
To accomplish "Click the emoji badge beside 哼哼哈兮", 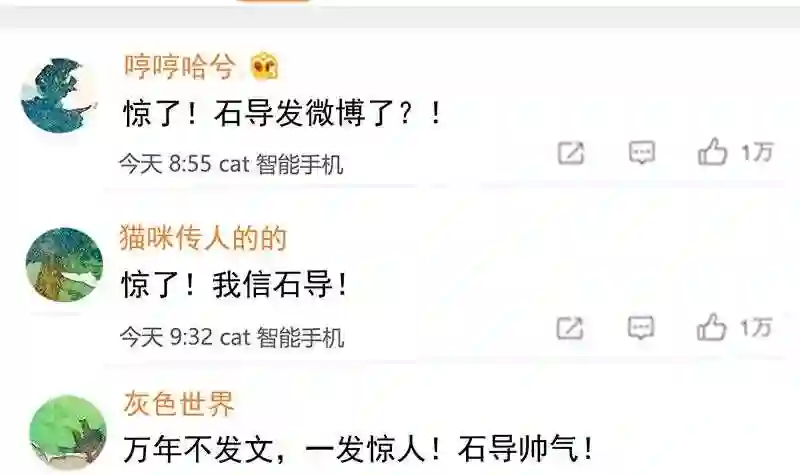I will [265, 66].
